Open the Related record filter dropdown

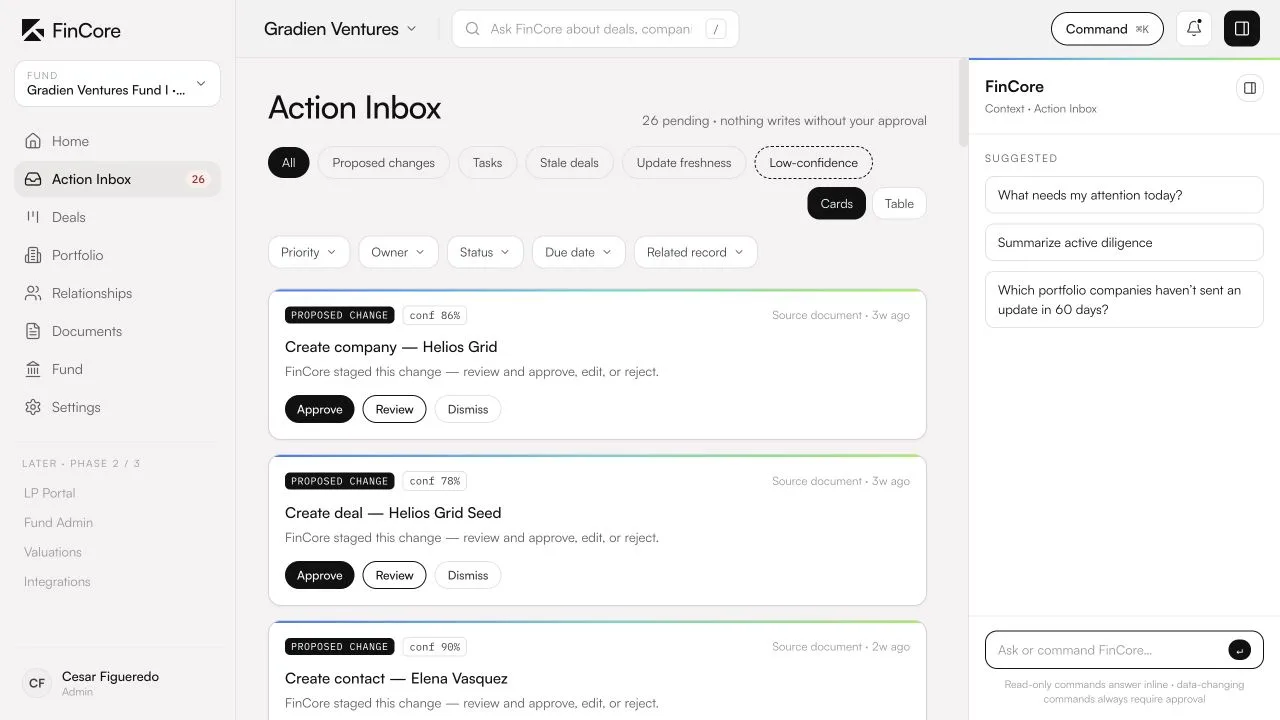click(x=695, y=252)
